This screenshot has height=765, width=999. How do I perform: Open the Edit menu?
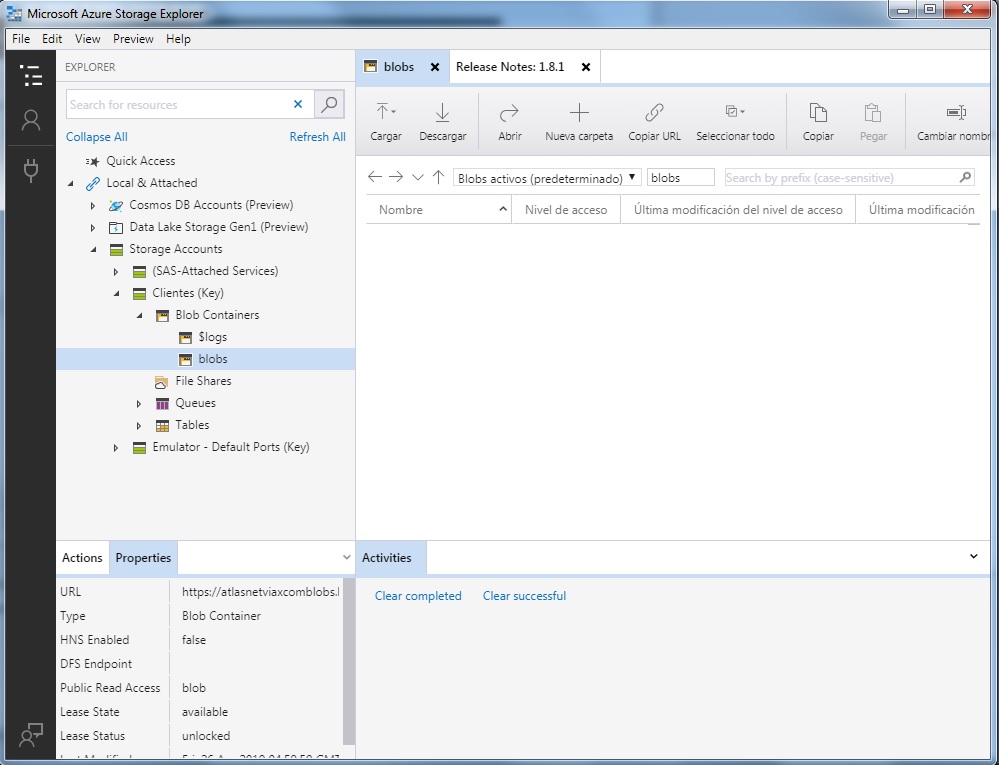pos(52,39)
